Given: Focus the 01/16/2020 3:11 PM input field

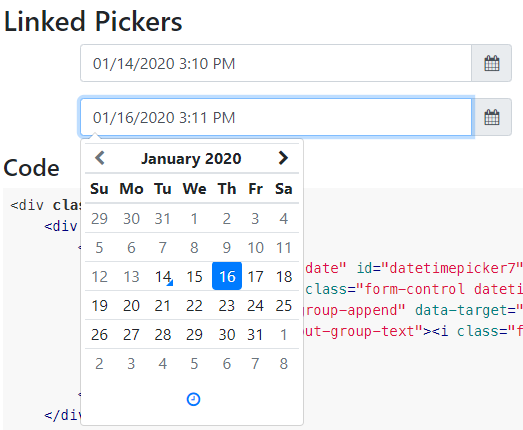Looking at the screenshot, I should 276,117.
